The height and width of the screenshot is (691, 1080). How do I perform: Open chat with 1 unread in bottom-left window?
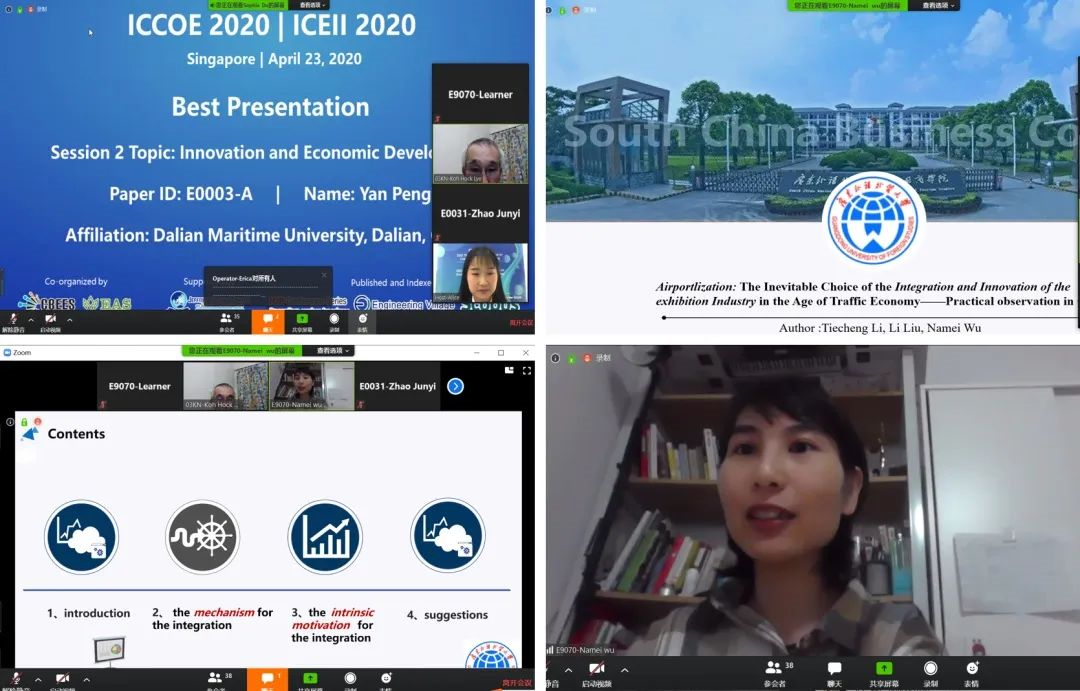[x=267, y=679]
